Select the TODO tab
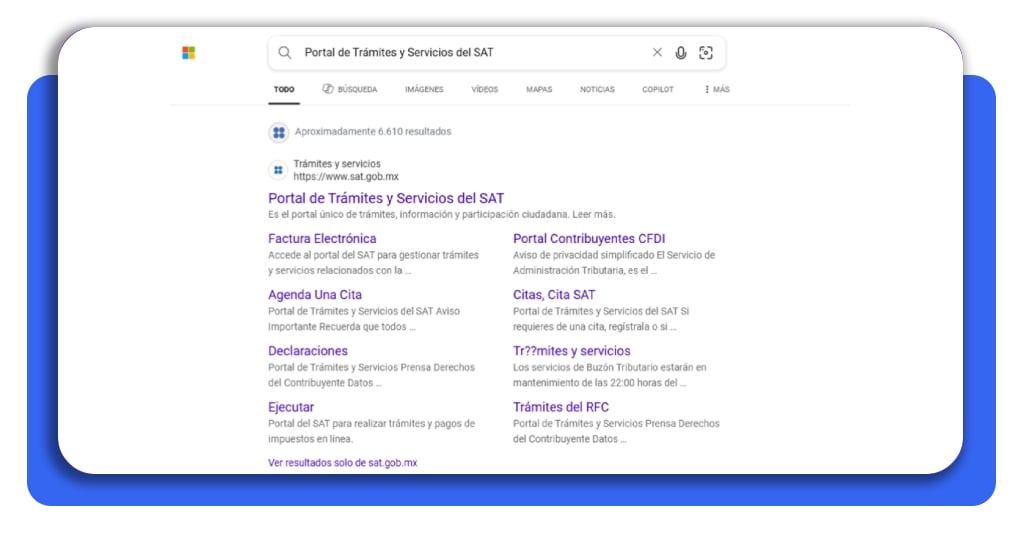The image size is (1024, 536). (x=284, y=89)
